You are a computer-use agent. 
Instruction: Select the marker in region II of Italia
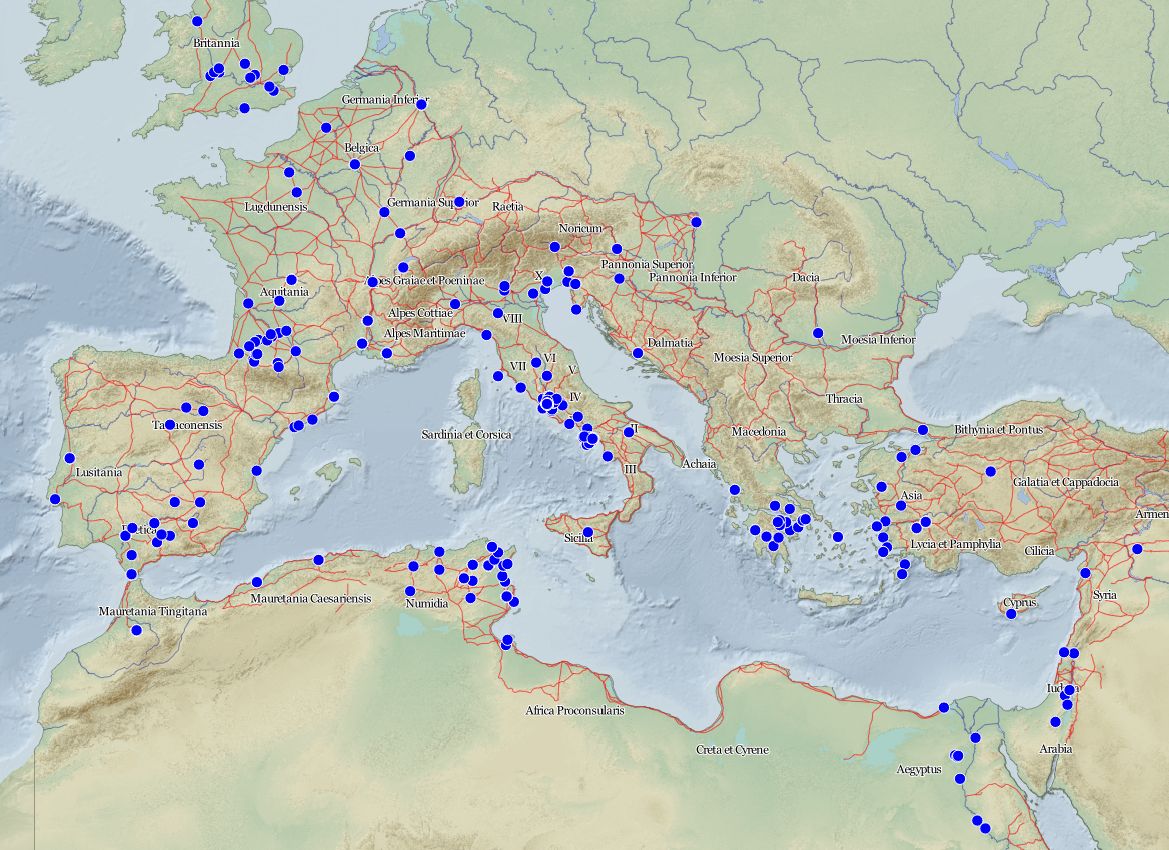click(x=629, y=432)
